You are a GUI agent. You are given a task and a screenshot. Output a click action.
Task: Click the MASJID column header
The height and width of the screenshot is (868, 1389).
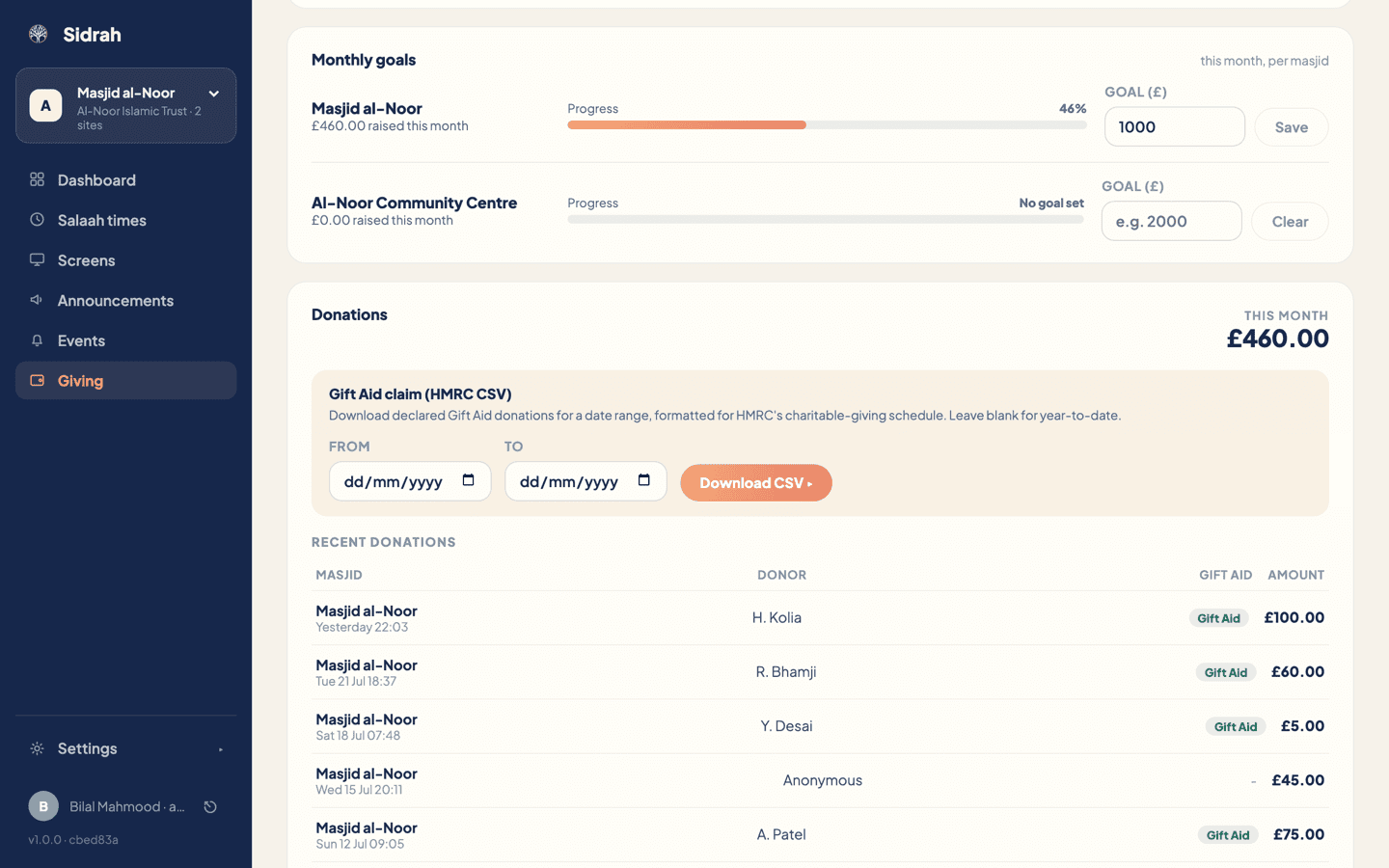340,575
